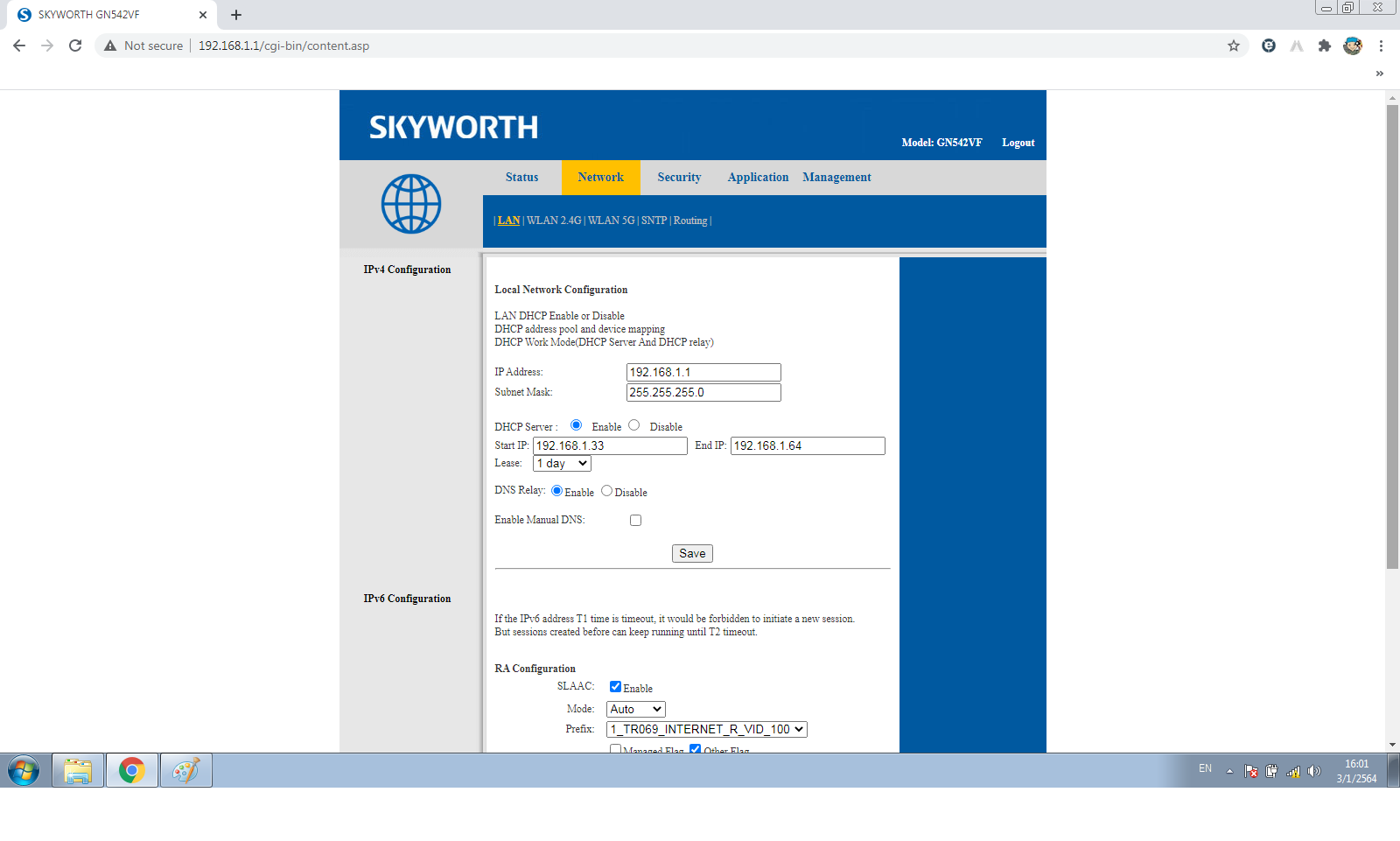The height and width of the screenshot is (841, 1400).
Task: Click the Start IP field
Action: tap(610, 446)
